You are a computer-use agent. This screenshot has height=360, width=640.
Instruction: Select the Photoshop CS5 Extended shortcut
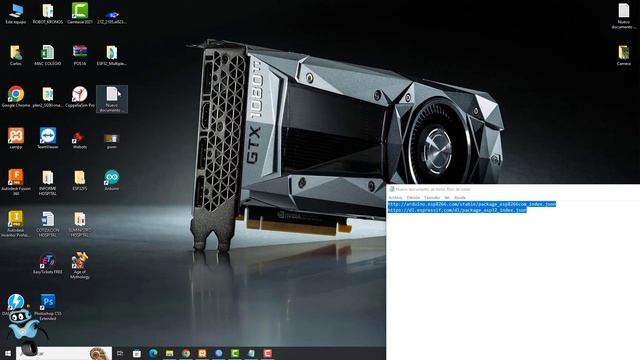click(x=48, y=307)
